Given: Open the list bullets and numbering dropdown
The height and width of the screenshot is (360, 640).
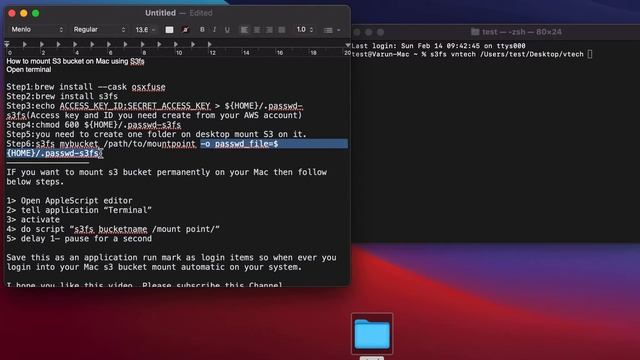Looking at the screenshot, I should point(332,30).
